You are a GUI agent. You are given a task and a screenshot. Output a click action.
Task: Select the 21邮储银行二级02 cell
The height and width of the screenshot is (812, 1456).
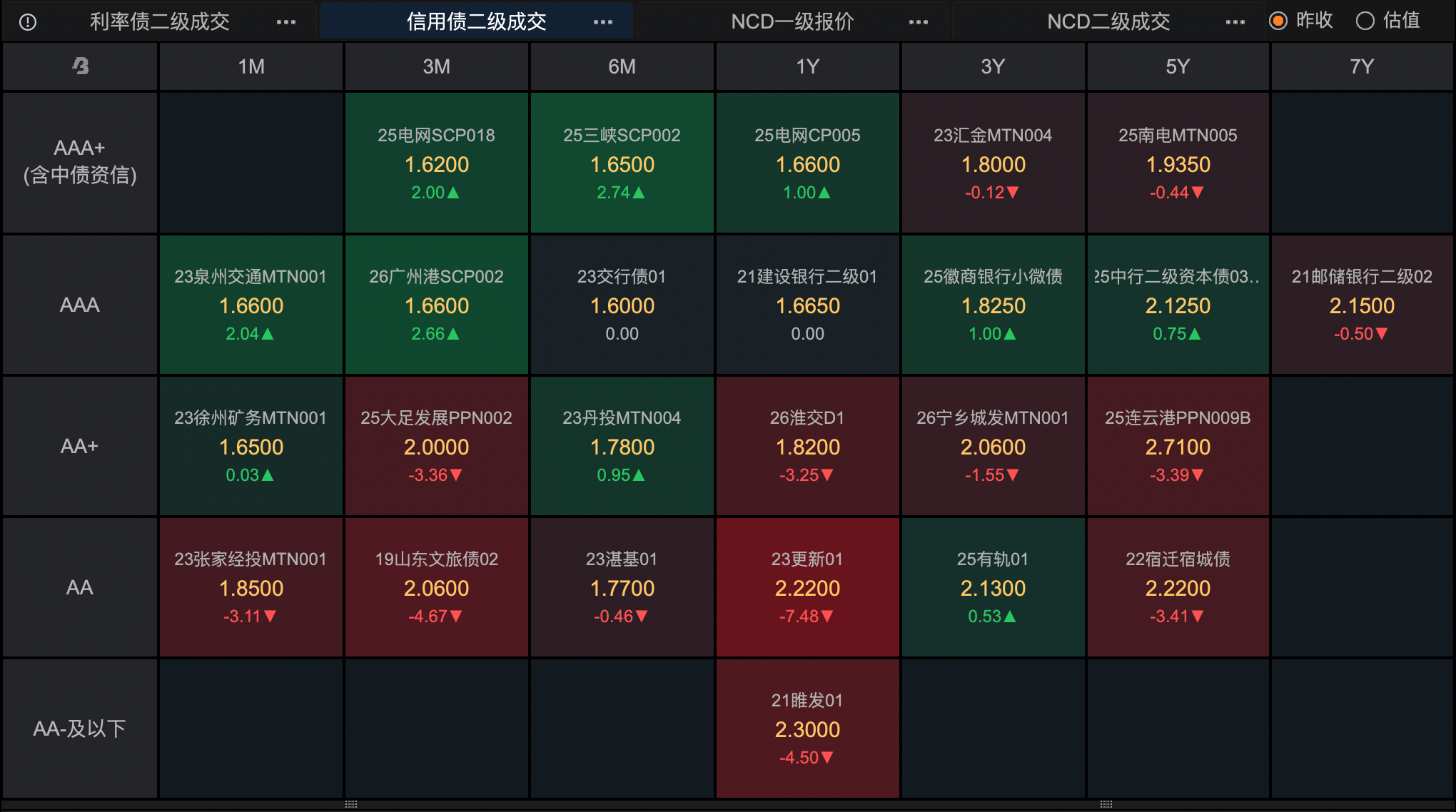[x=1362, y=305]
